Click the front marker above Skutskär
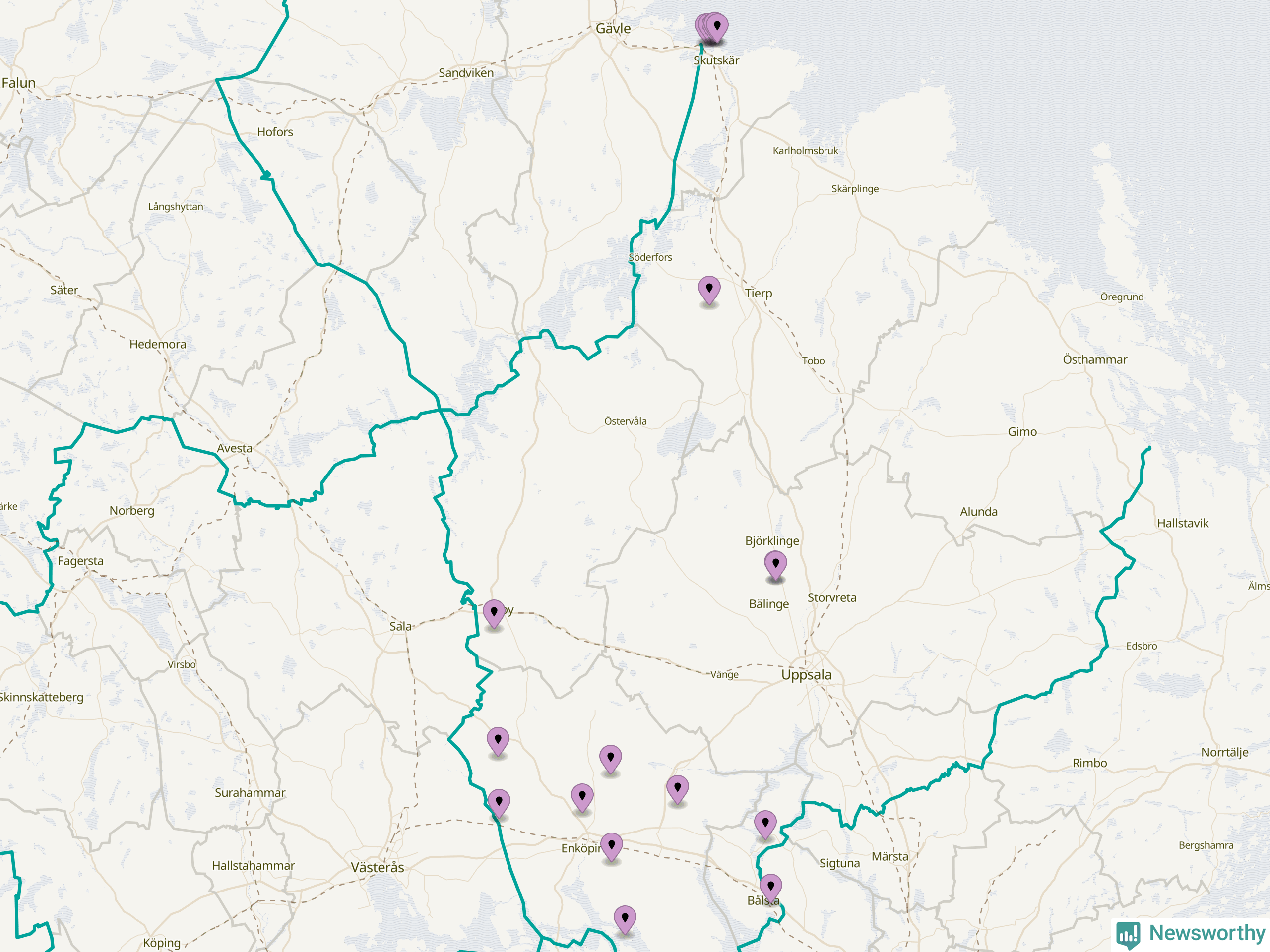The width and height of the screenshot is (1270, 952). pyautogui.click(x=717, y=28)
